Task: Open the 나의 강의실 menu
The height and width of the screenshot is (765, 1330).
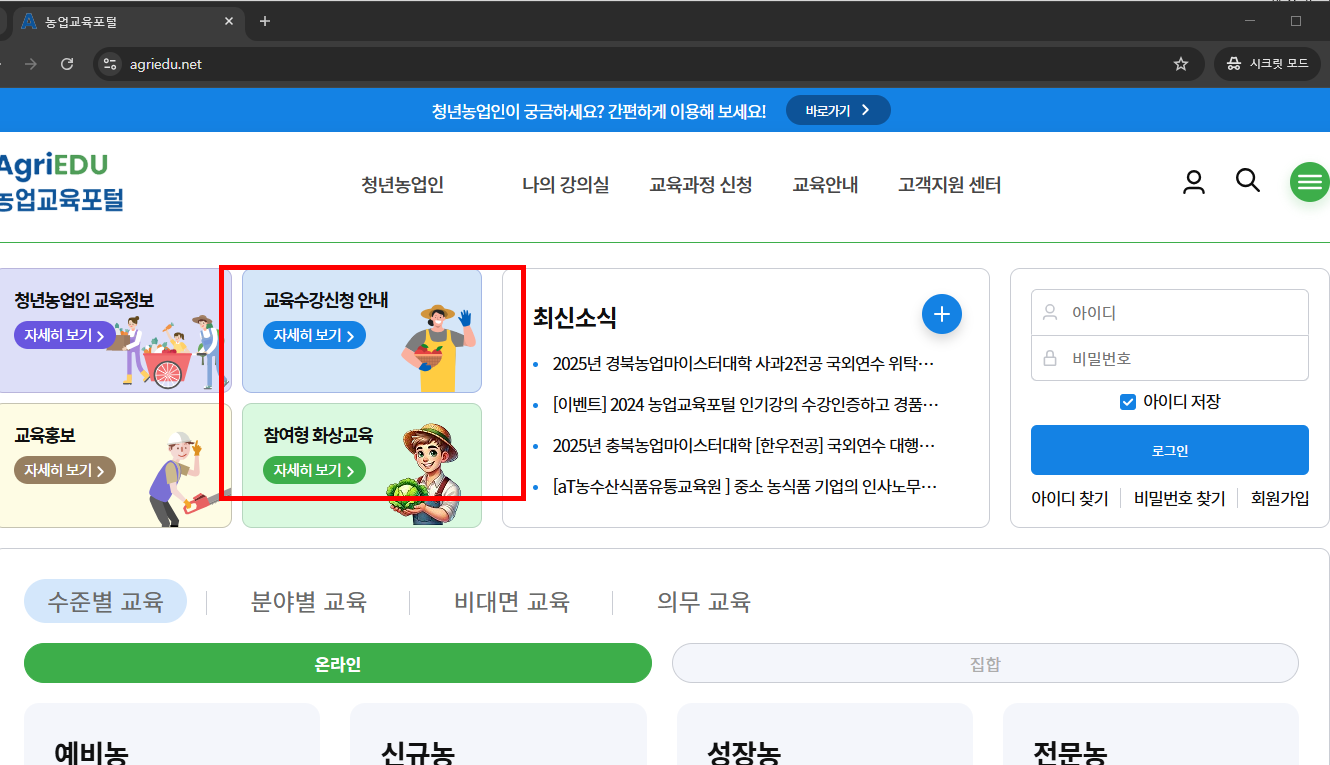Action: pos(565,185)
